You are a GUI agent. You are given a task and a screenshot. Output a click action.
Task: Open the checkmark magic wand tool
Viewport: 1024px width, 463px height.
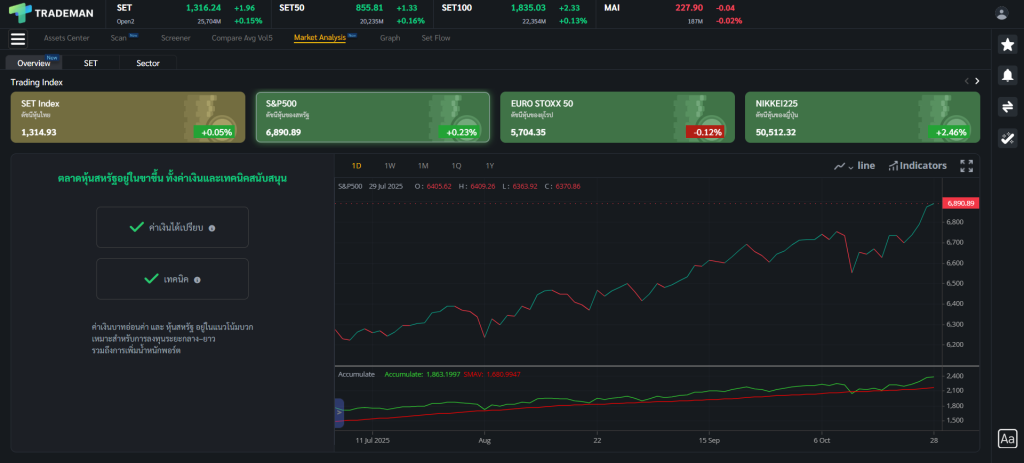[x=1007, y=138]
